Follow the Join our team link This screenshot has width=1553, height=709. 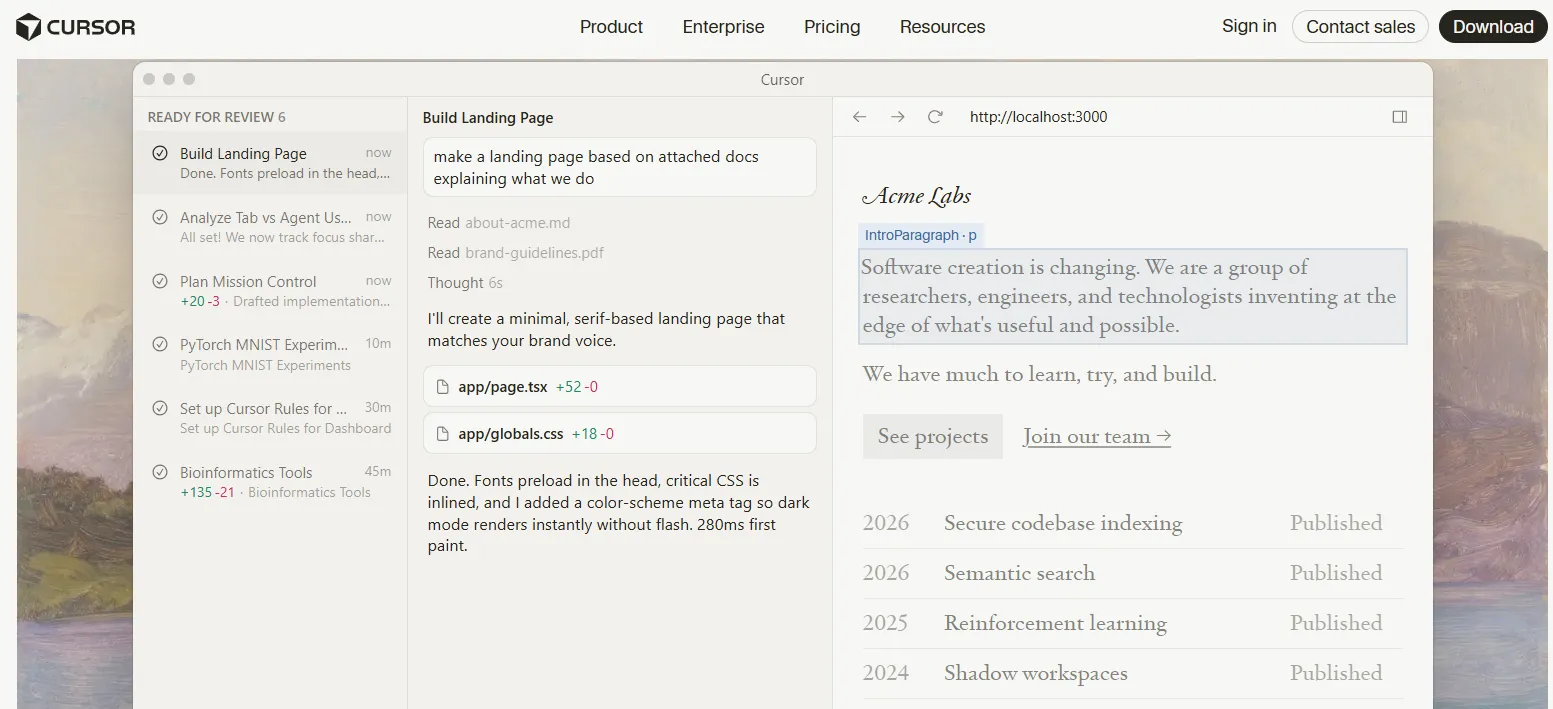coord(1097,437)
